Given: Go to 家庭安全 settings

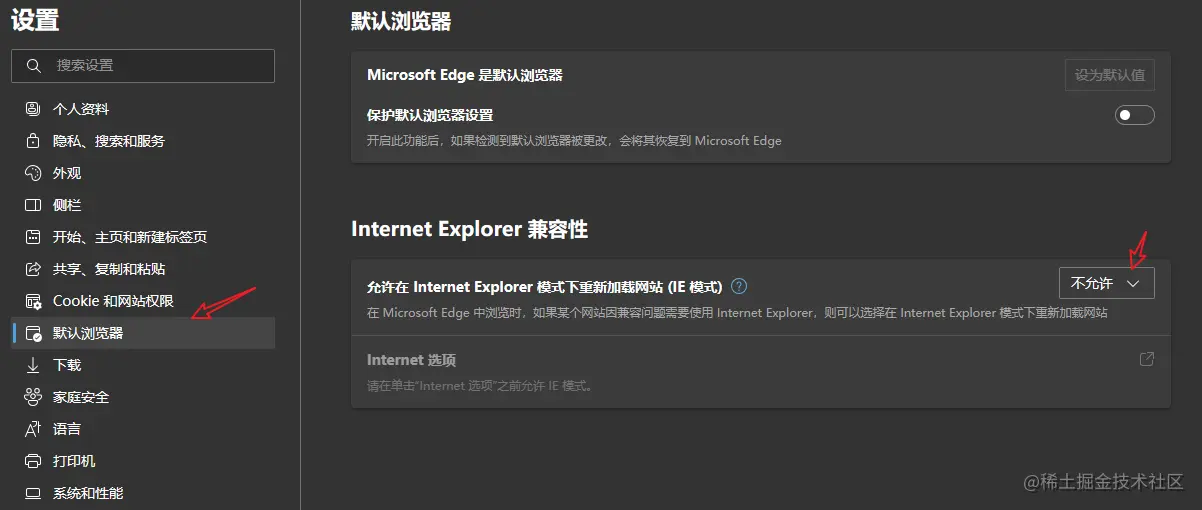Looking at the screenshot, I should pyautogui.click(x=143, y=397).
